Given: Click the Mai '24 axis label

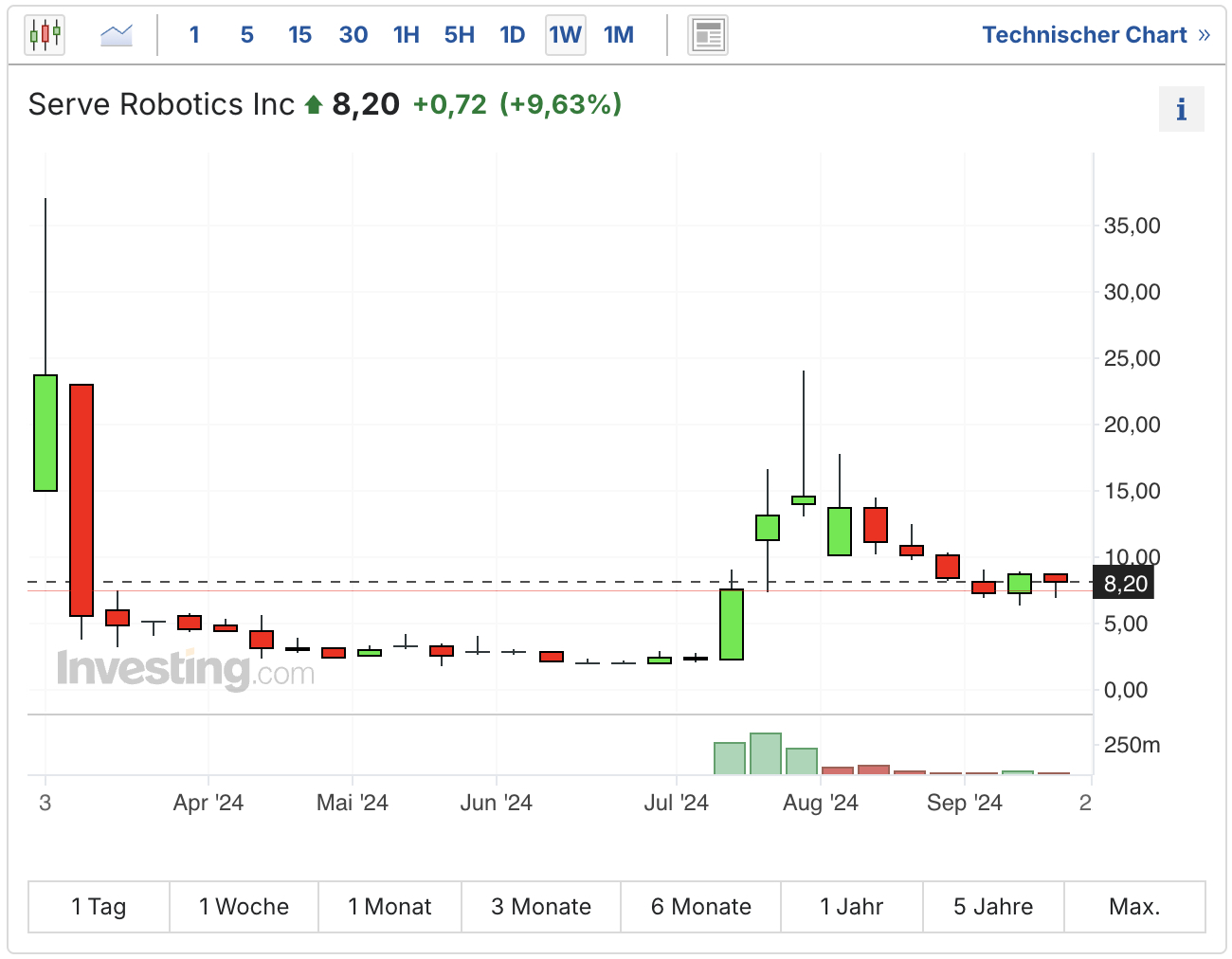Looking at the screenshot, I should [353, 804].
